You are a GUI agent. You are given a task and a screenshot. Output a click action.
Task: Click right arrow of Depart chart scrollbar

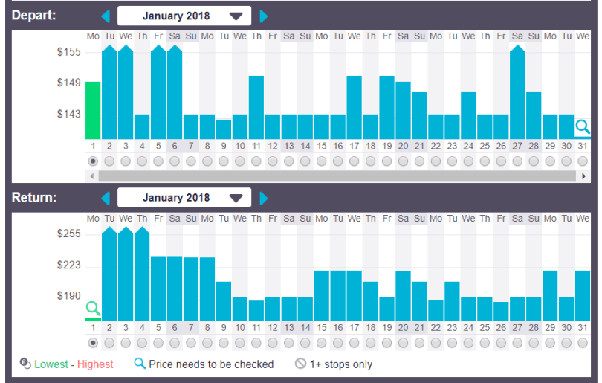584,176
